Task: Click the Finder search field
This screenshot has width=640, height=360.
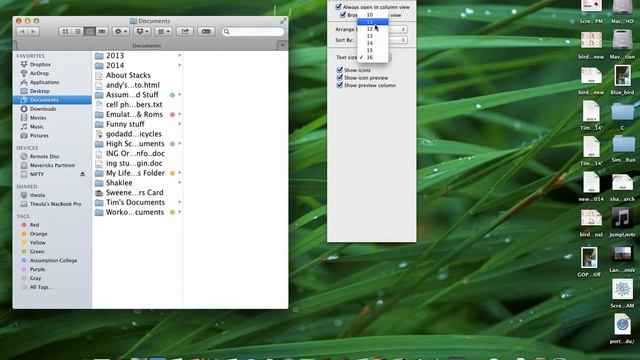Action: pos(253,31)
